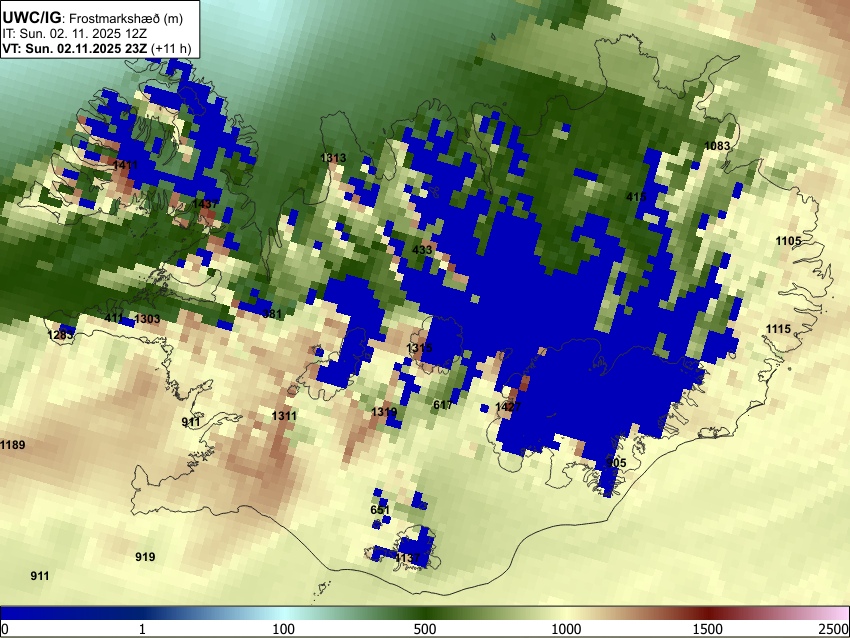Select the 1000 tick on the color scale
Viewport: 850px width, 638px height.
click(566, 629)
